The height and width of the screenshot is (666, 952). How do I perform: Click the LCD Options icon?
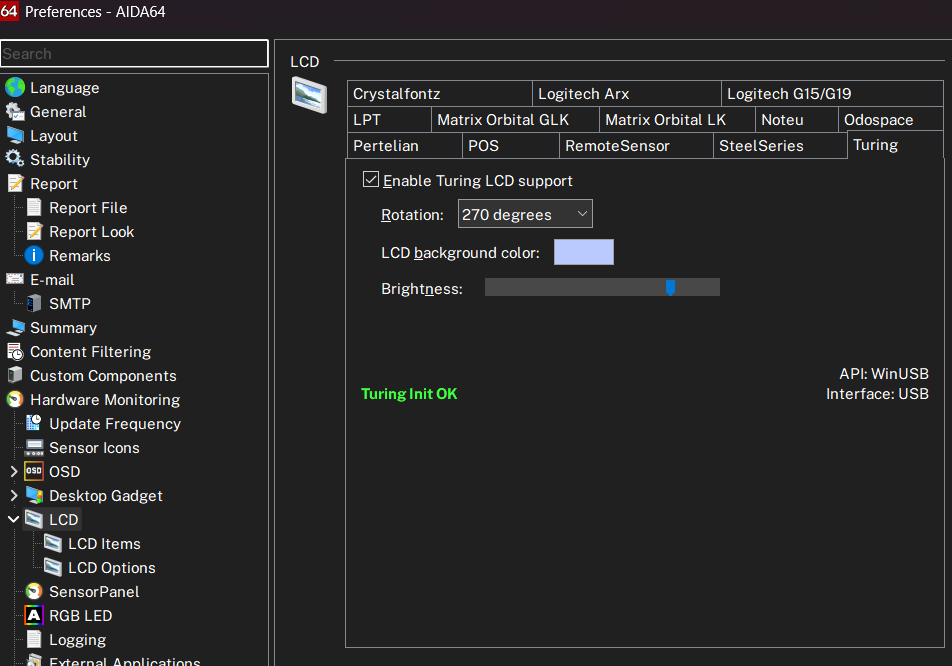[53, 568]
